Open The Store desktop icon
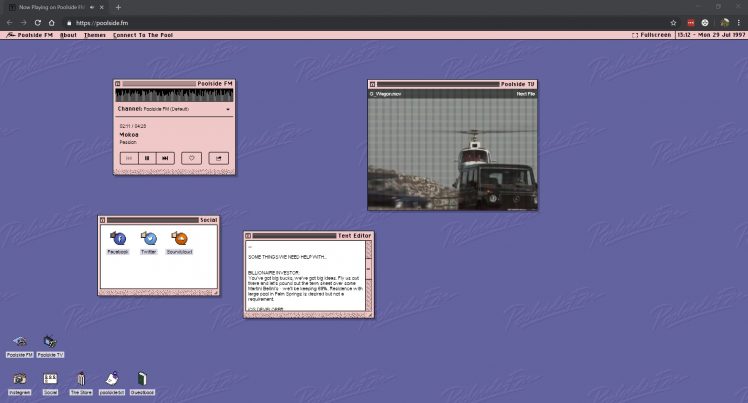748x403 pixels. click(81, 380)
